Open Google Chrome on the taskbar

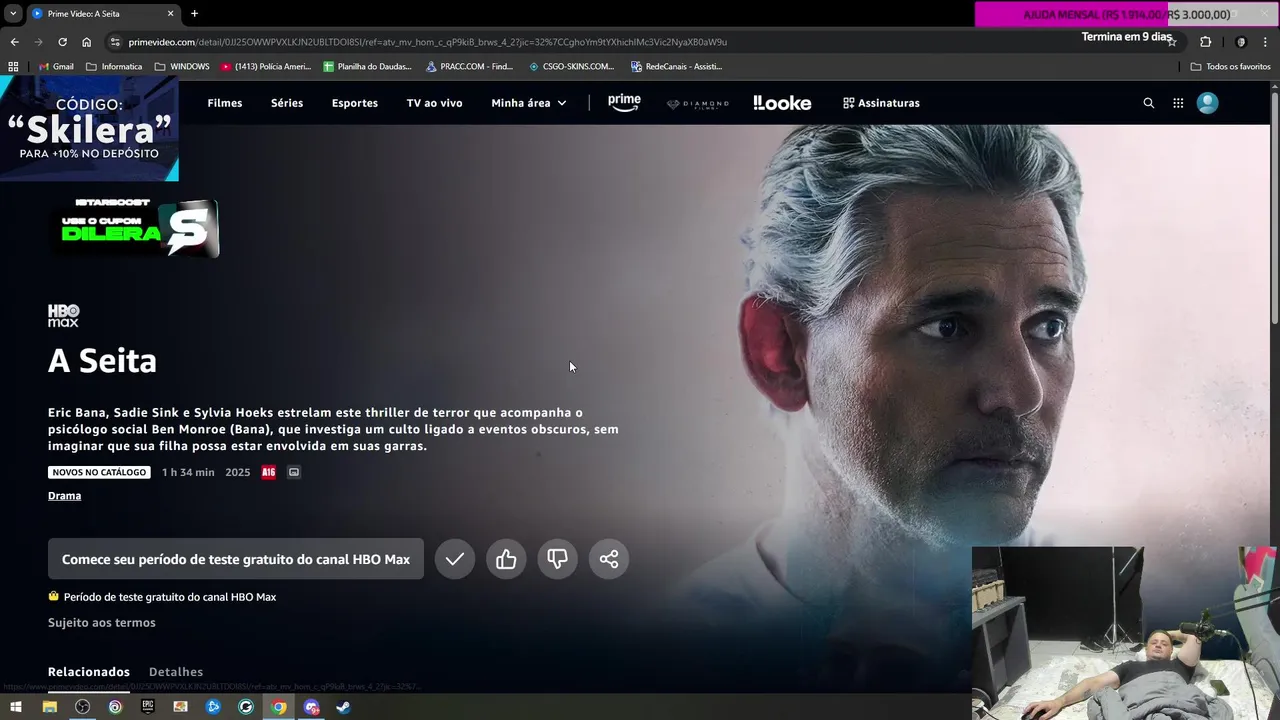[x=279, y=707]
